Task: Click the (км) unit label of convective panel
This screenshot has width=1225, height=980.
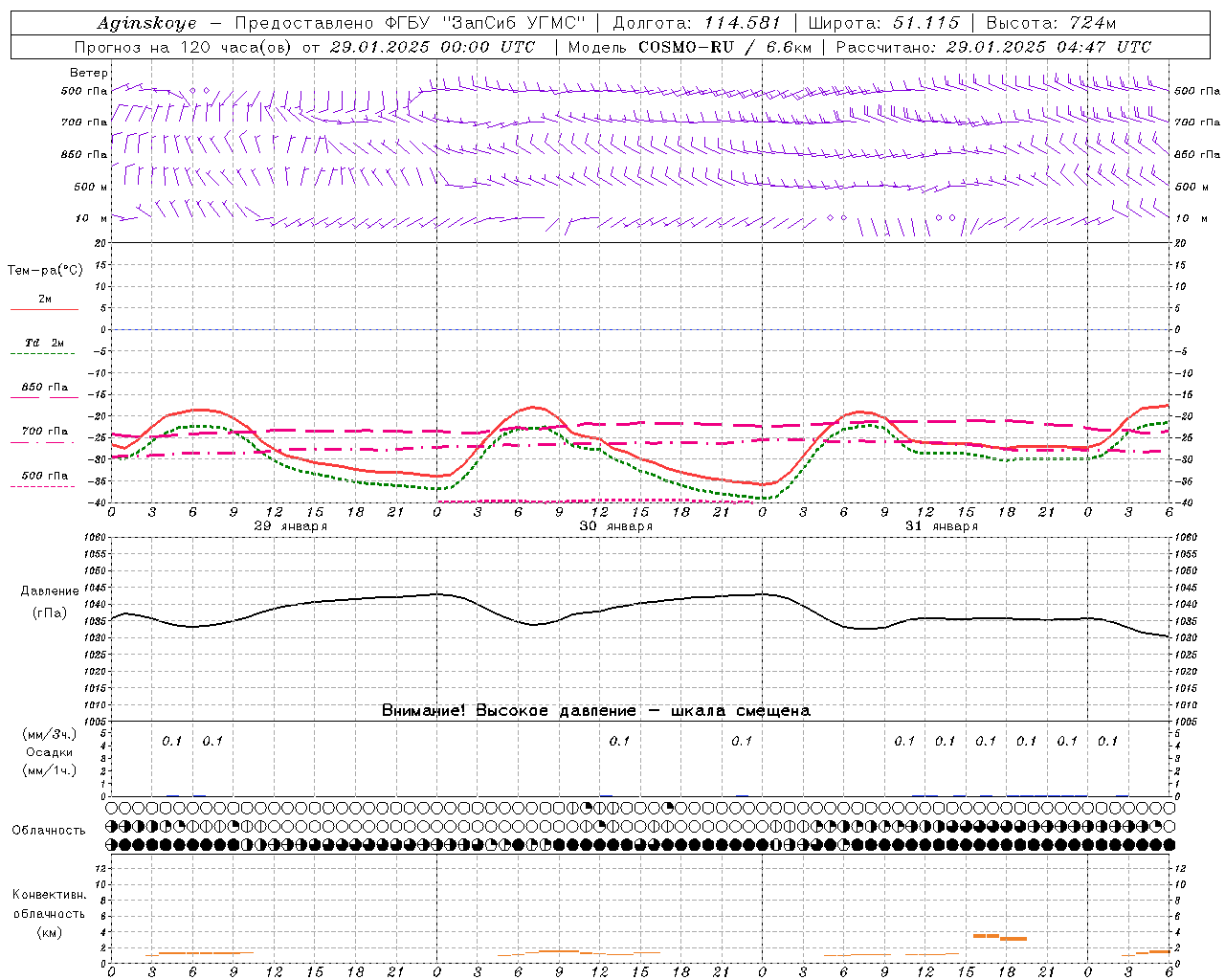Action: (x=49, y=932)
